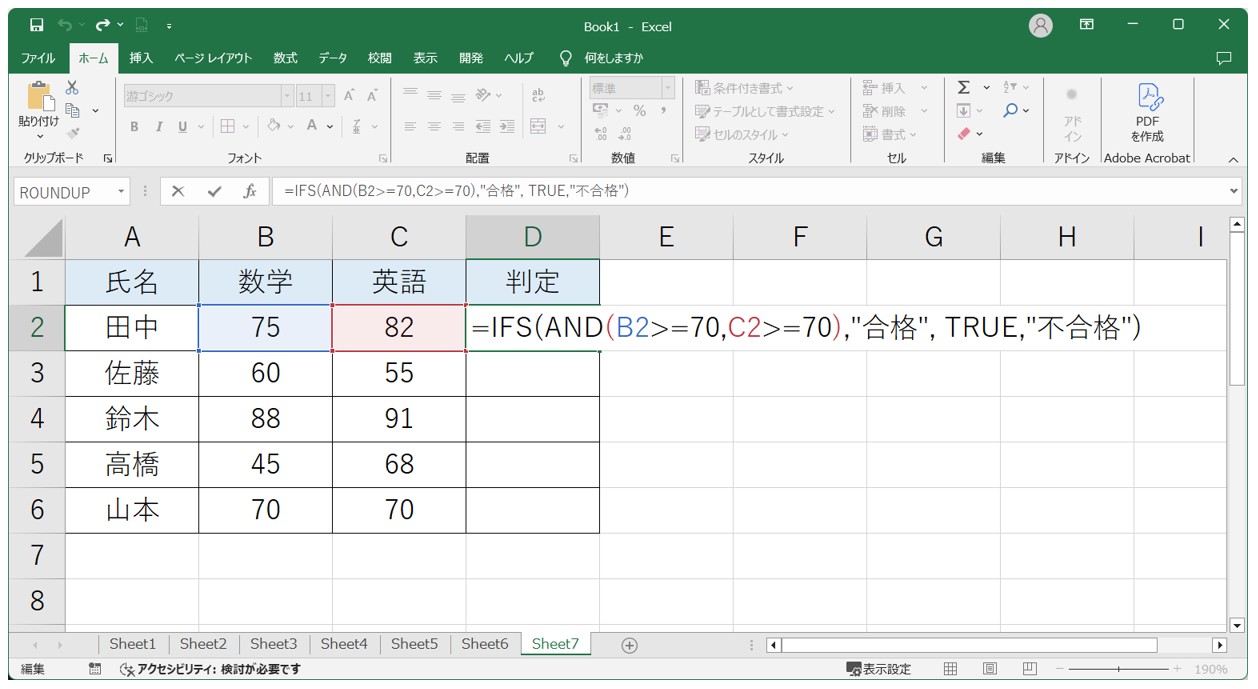Click the font color A button
Image resolution: width=1258 pixels, height=689 pixels.
coord(312,126)
